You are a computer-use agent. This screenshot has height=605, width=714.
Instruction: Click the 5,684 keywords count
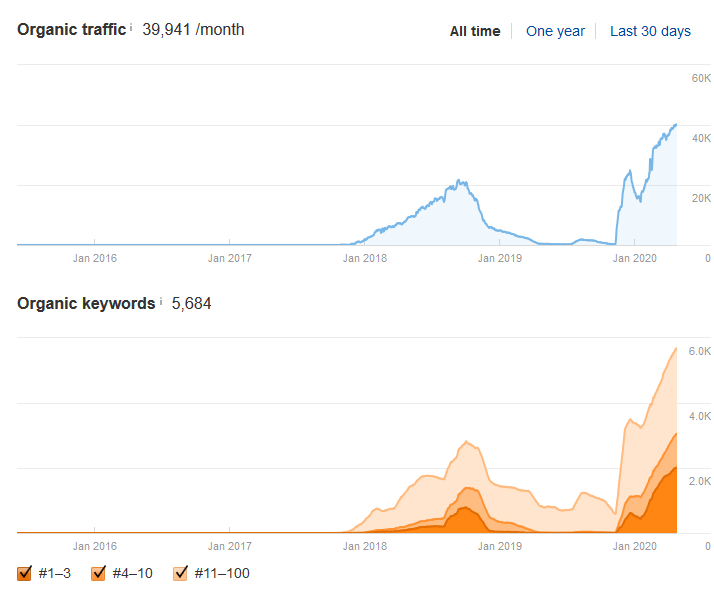(x=191, y=304)
